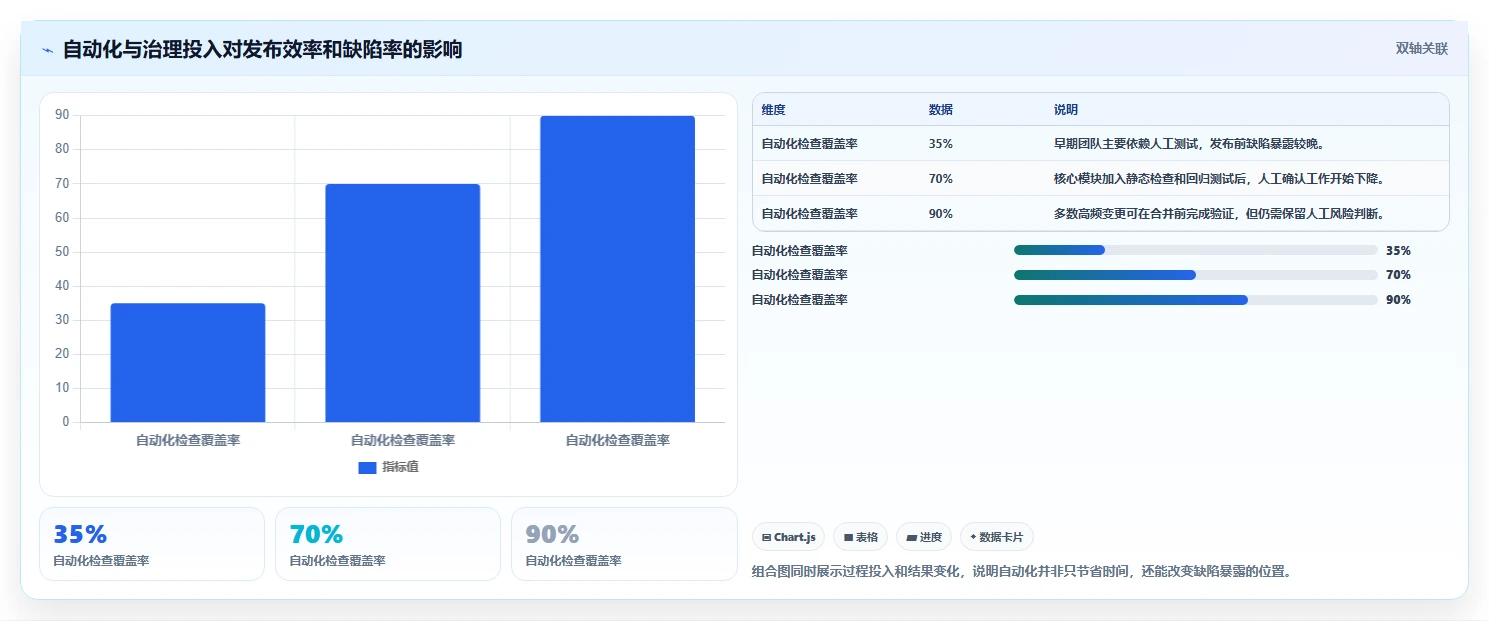1489x621 pixels.
Task: Click the y-axis tick label 80
Action: click(62, 149)
